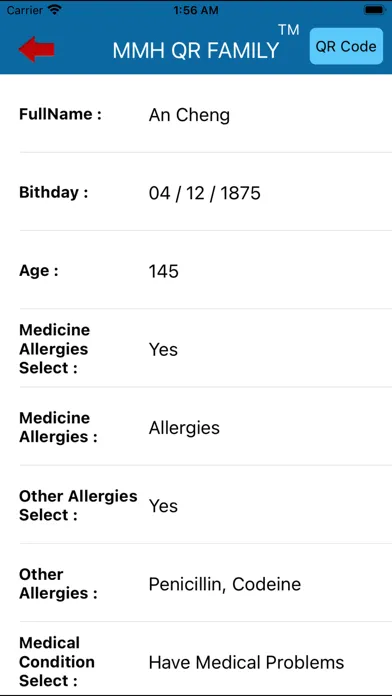Click the Age label
Screen dimensions: 392x696
39,271
